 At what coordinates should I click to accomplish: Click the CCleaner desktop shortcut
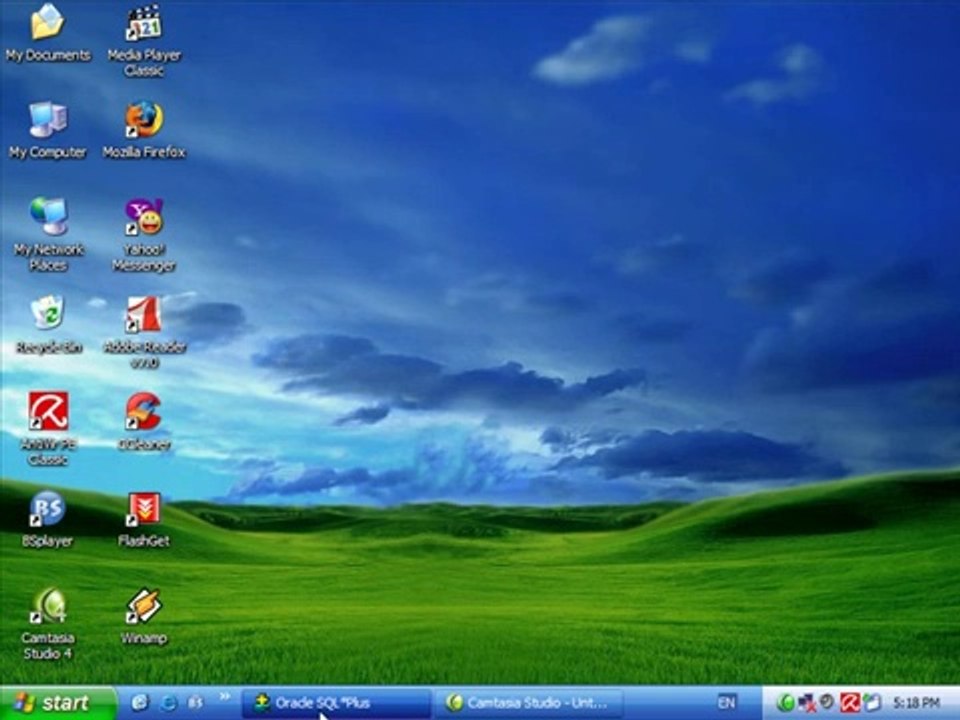[x=144, y=411]
